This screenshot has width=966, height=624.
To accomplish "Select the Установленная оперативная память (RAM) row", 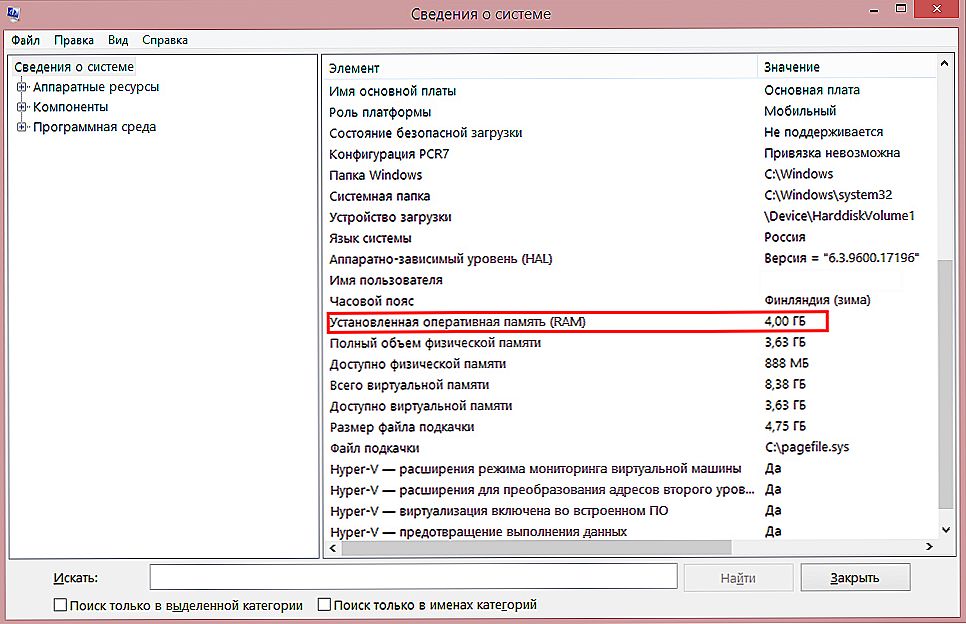I will coord(630,322).
